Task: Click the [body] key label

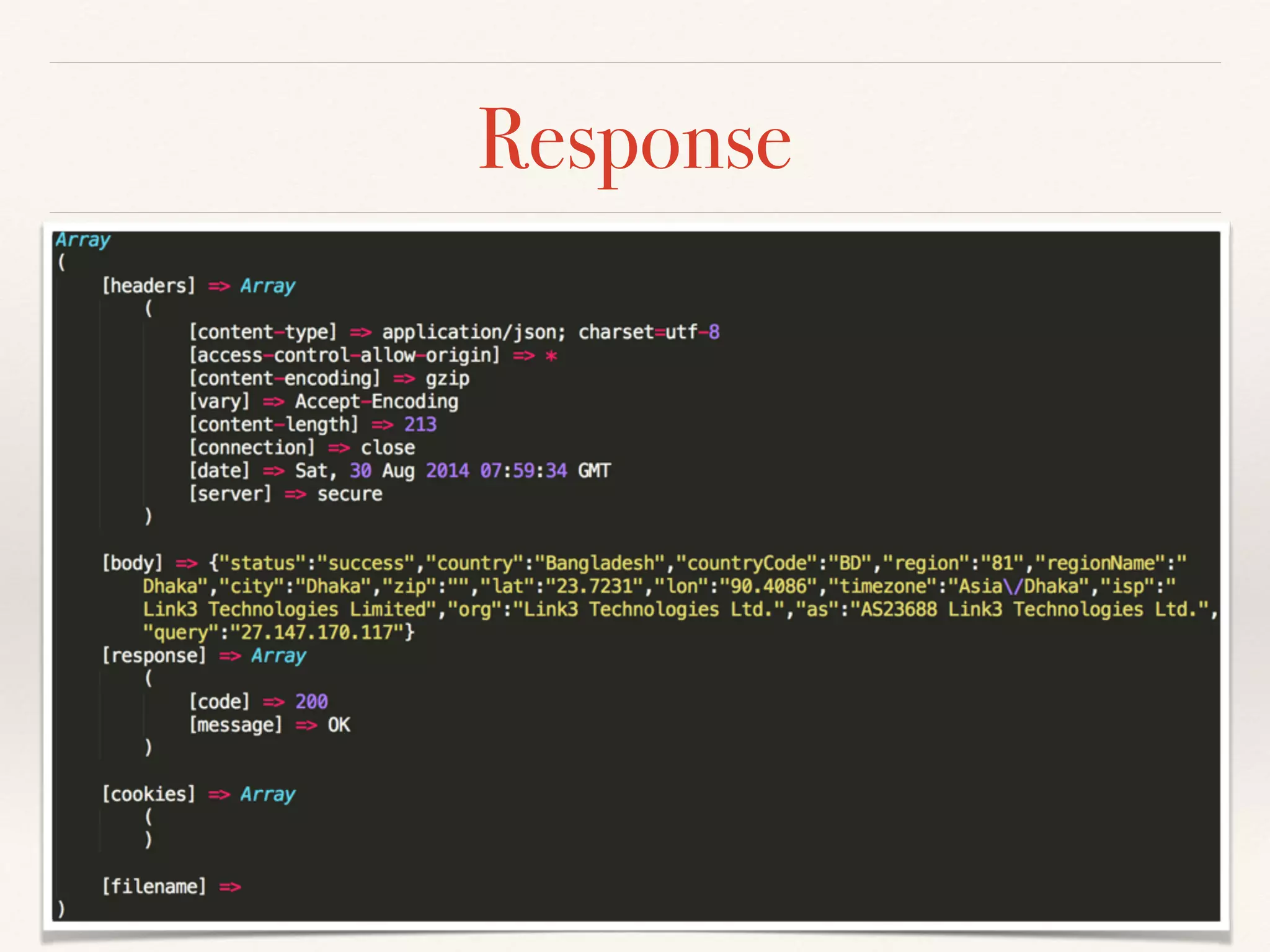Action: click(132, 563)
